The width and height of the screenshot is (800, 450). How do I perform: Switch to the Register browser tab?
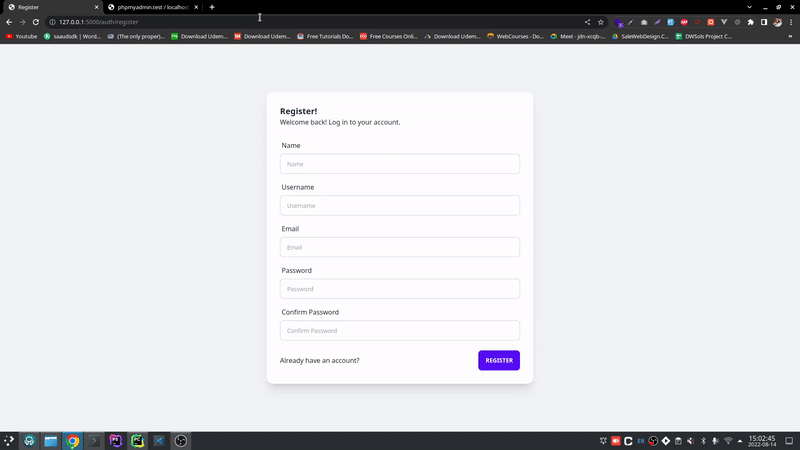(x=51, y=7)
